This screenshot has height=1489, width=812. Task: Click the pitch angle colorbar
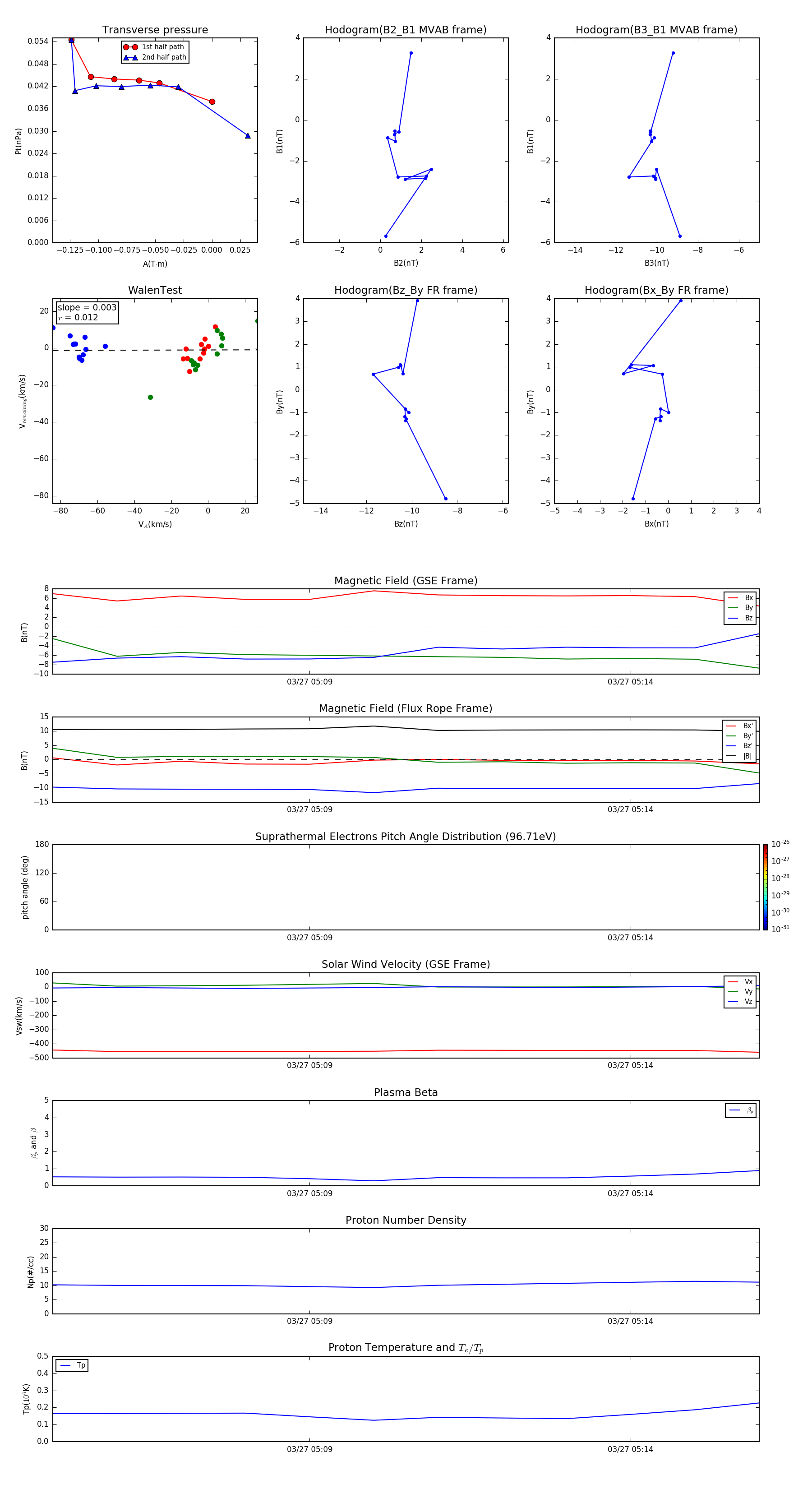[765, 887]
